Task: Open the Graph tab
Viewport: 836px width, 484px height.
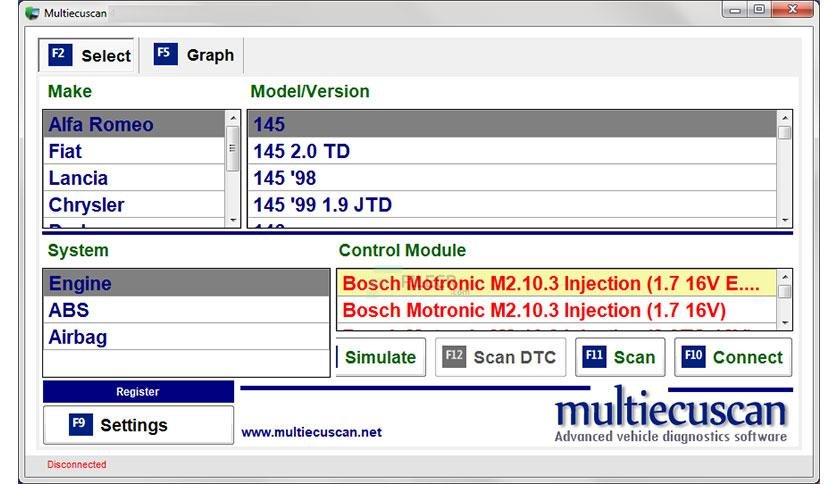Action: coord(192,55)
